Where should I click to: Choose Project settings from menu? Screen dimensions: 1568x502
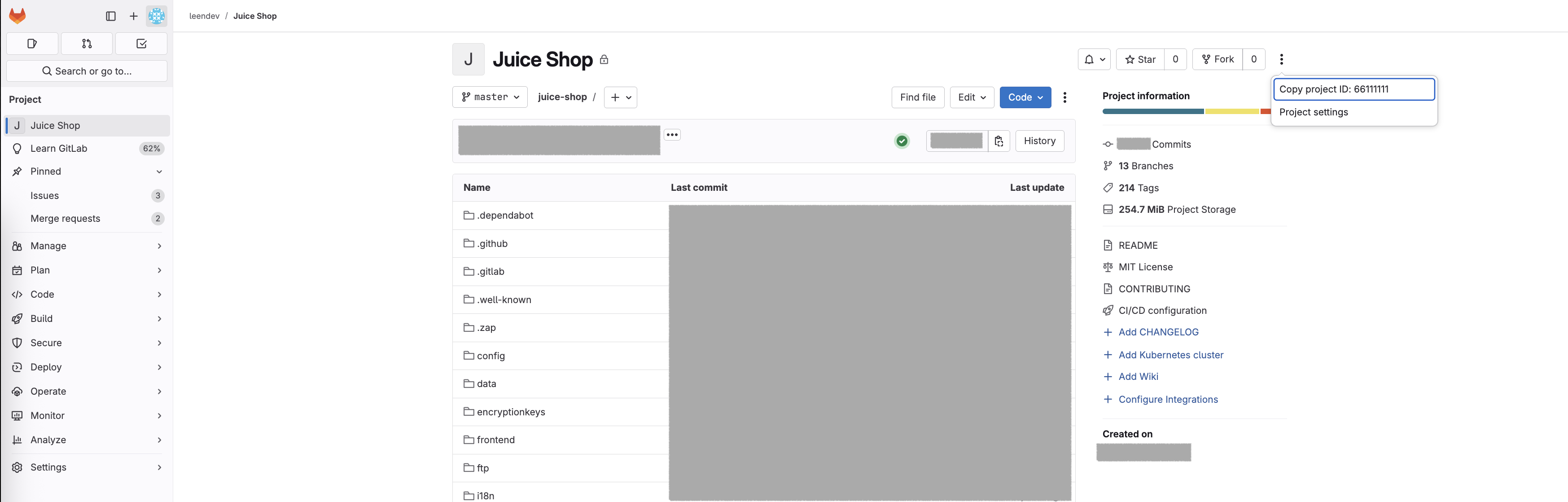point(1313,112)
